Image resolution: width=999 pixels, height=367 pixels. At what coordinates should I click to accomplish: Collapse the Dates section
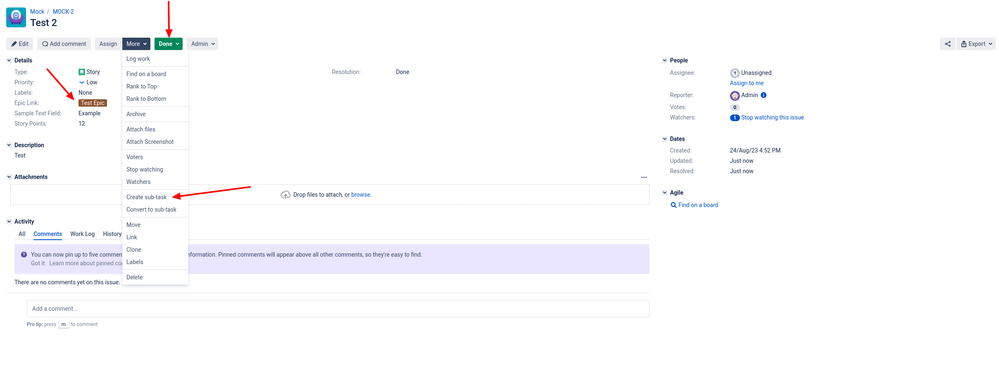click(x=665, y=139)
